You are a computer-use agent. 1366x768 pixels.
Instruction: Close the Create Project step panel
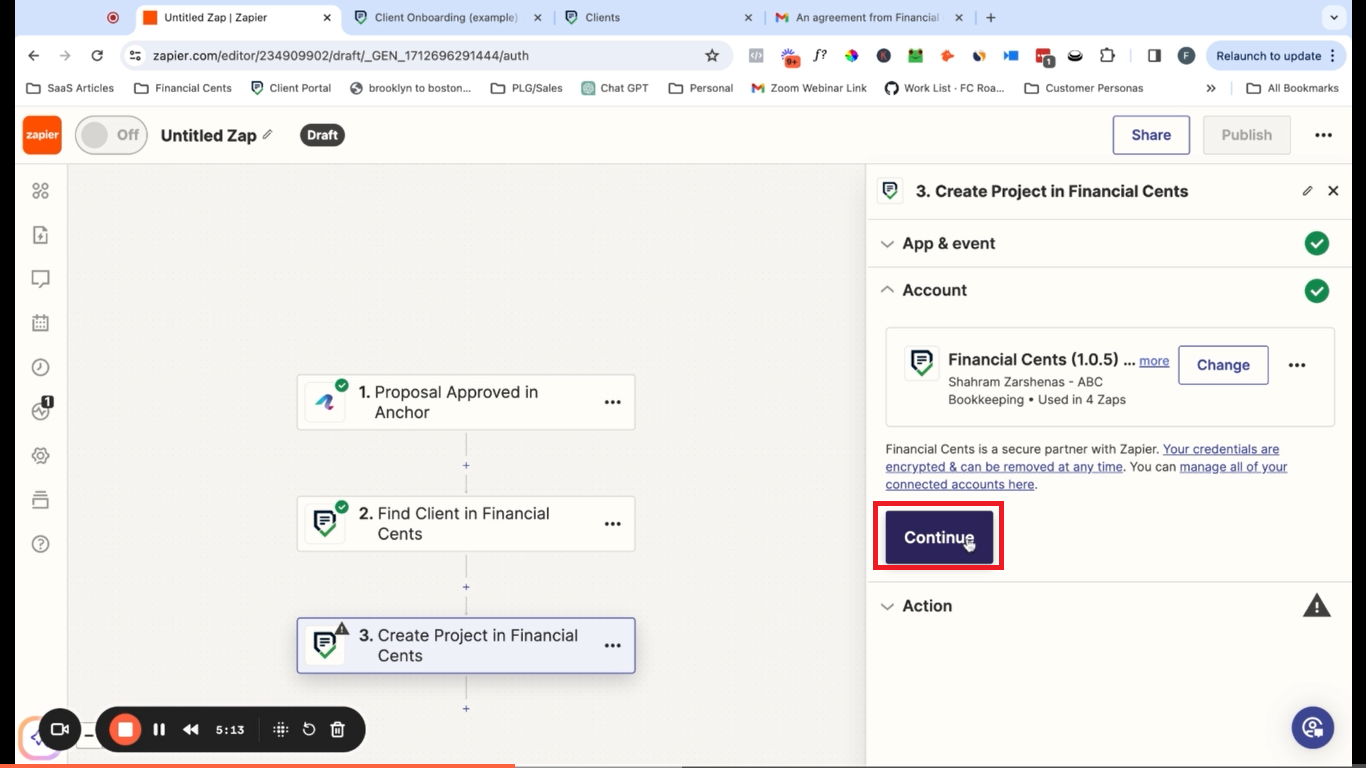[1333, 191]
